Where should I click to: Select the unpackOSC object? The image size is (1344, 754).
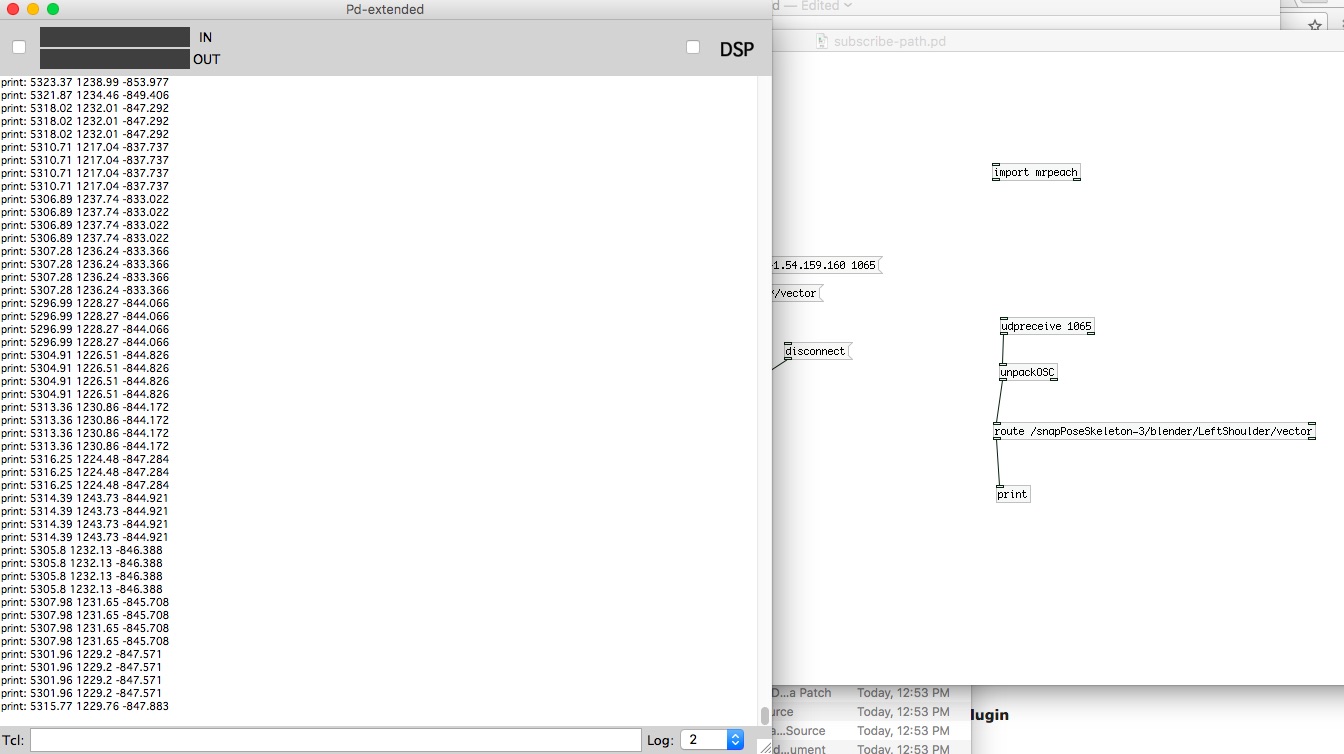1027,373
